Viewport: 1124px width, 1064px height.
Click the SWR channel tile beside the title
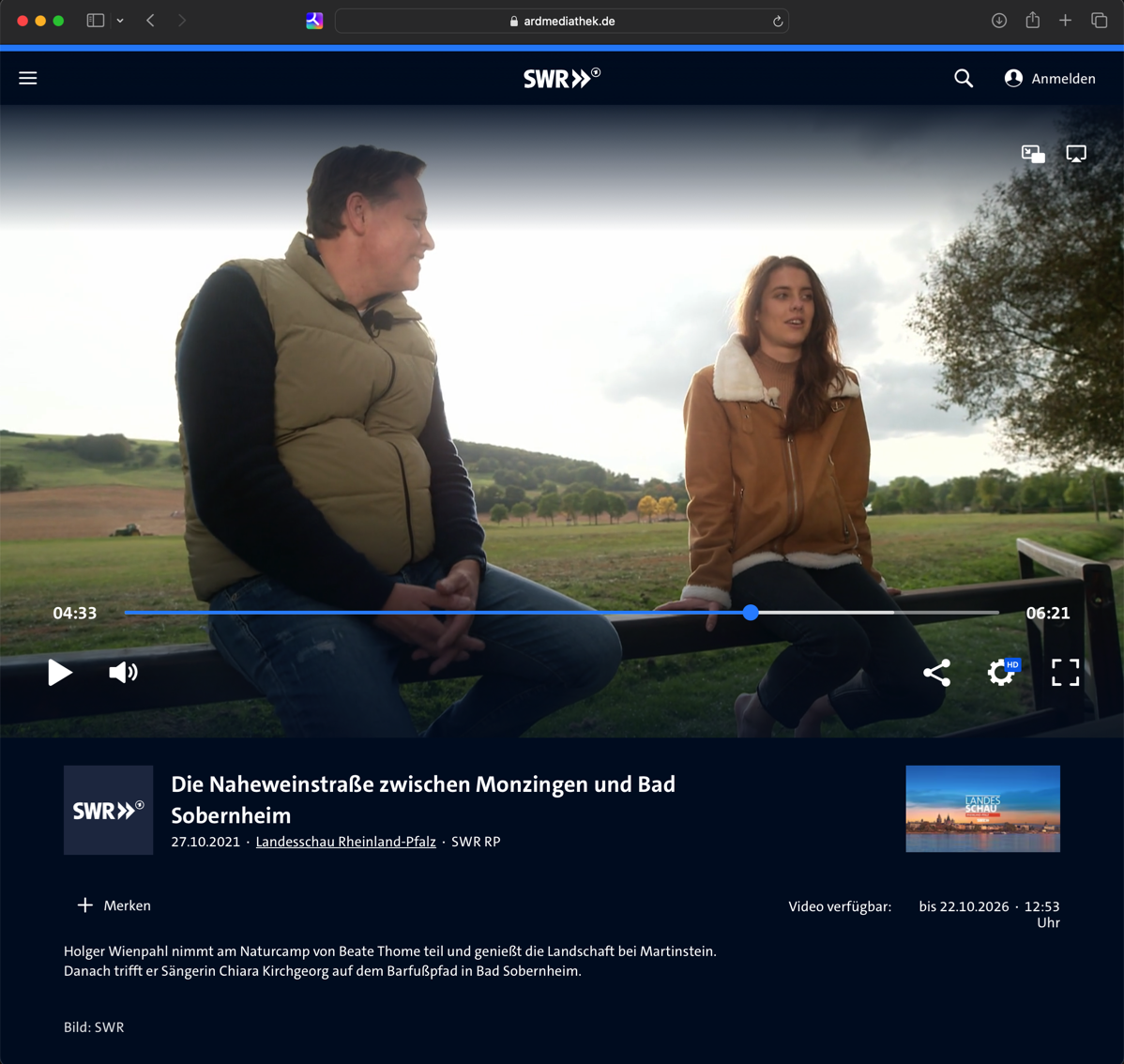pyautogui.click(x=108, y=810)
